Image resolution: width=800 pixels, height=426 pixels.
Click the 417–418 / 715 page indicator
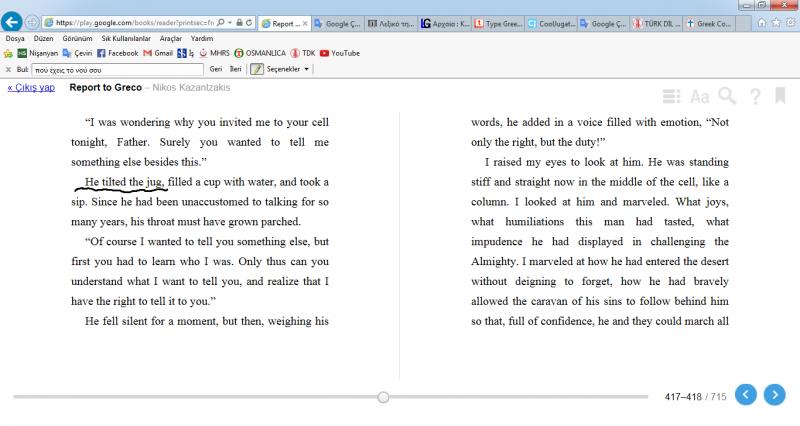695,396
